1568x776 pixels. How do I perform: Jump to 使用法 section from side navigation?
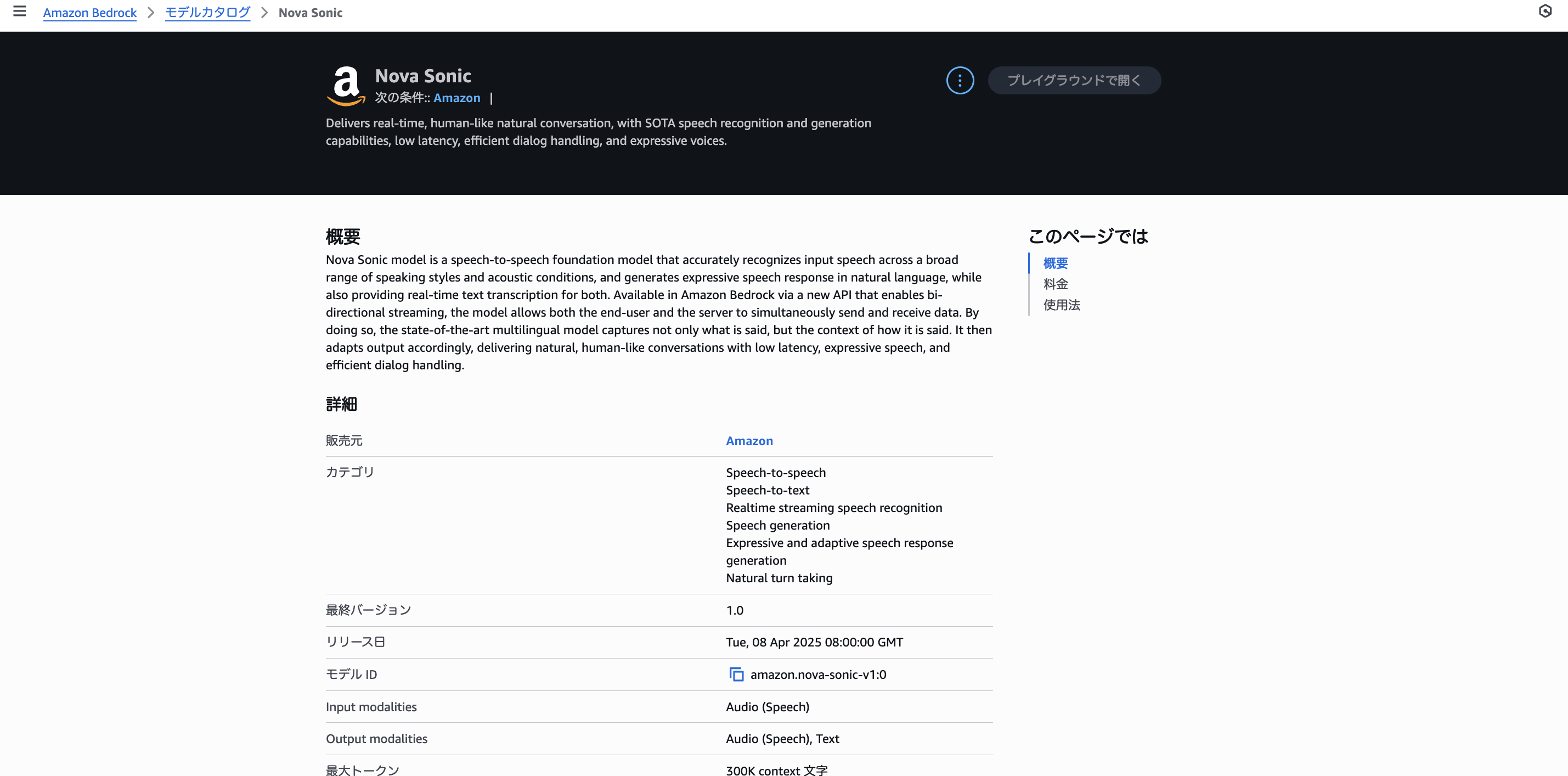[1062, 305]
